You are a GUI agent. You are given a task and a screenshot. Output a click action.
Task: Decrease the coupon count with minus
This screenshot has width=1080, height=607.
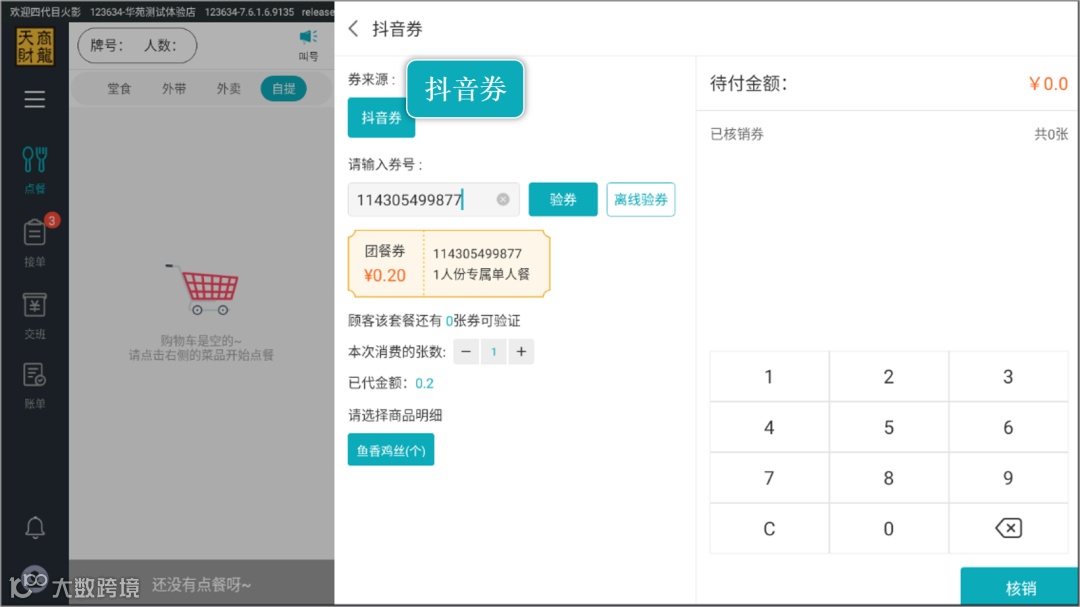point(466,352)
